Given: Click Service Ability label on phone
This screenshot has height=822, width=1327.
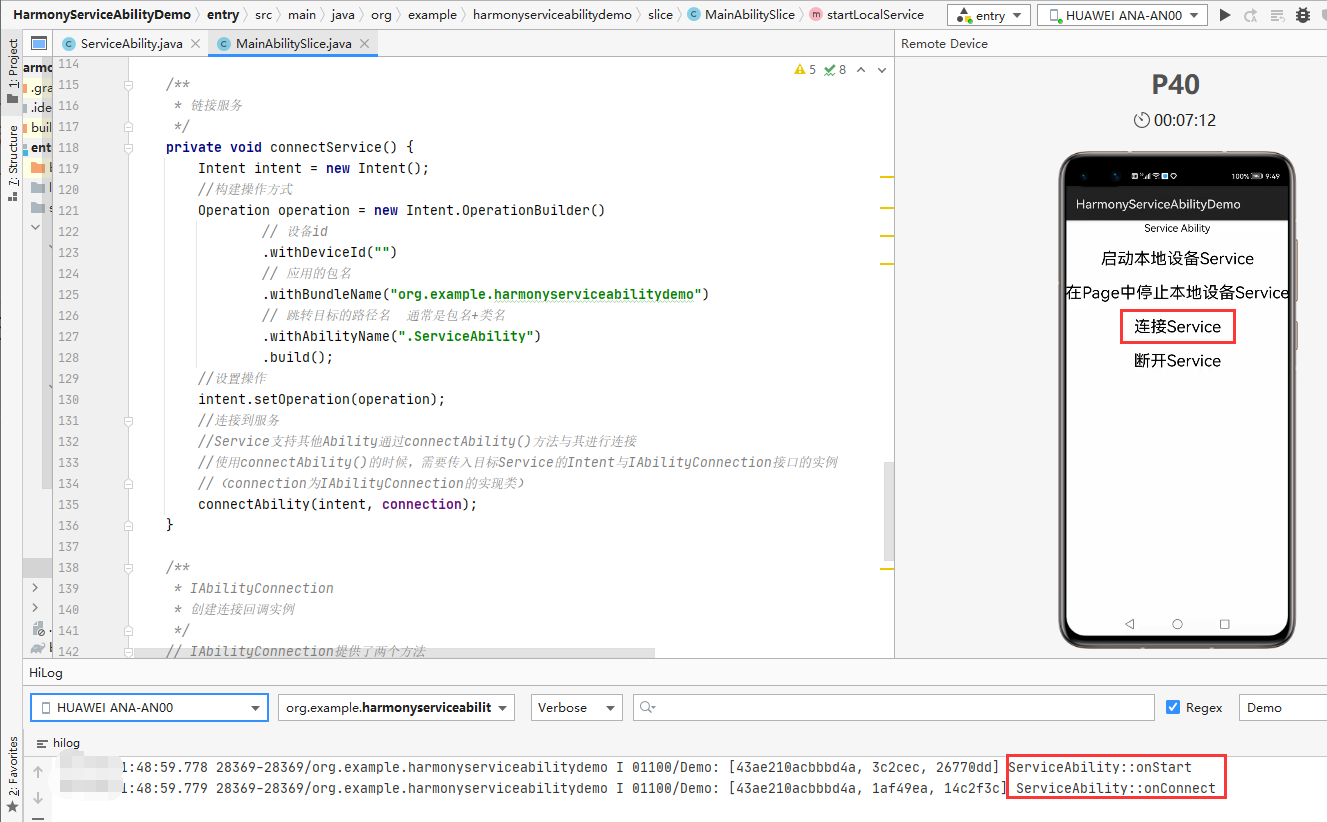Looking at the screenshot, I should pyautogui.click(x=1177, y=228).
